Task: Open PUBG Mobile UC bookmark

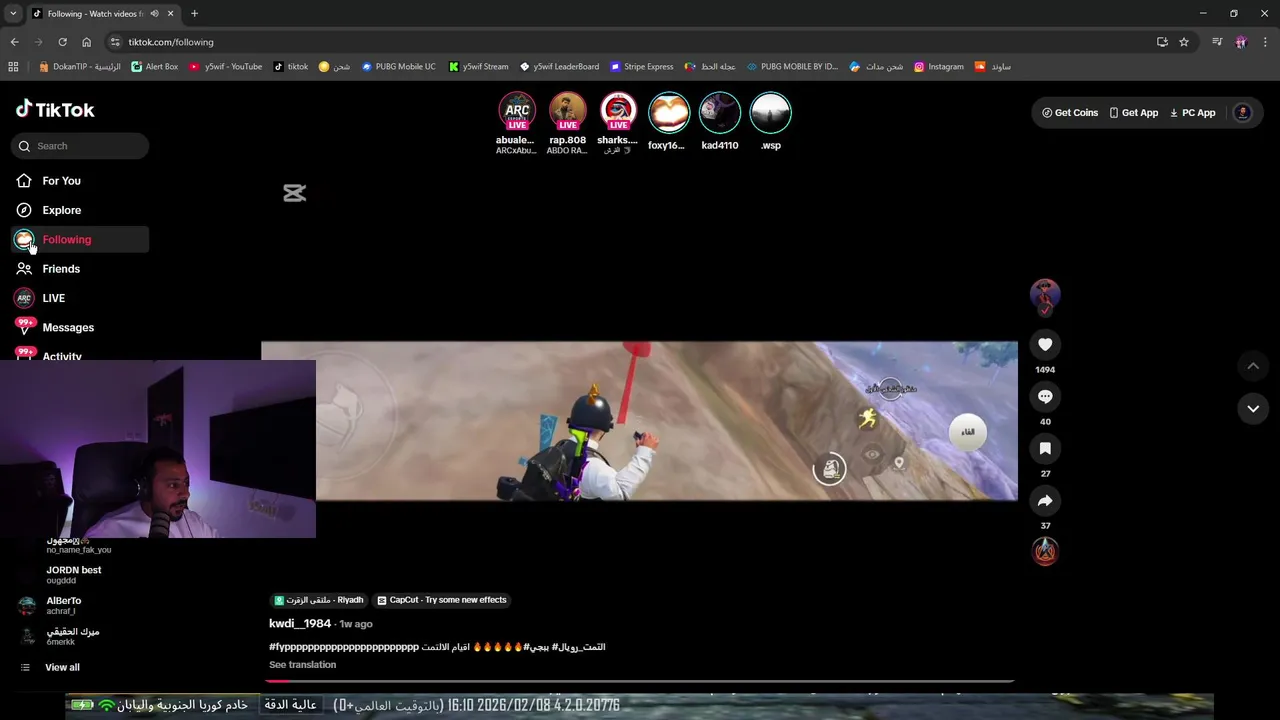Action: (x=398, y=67)
